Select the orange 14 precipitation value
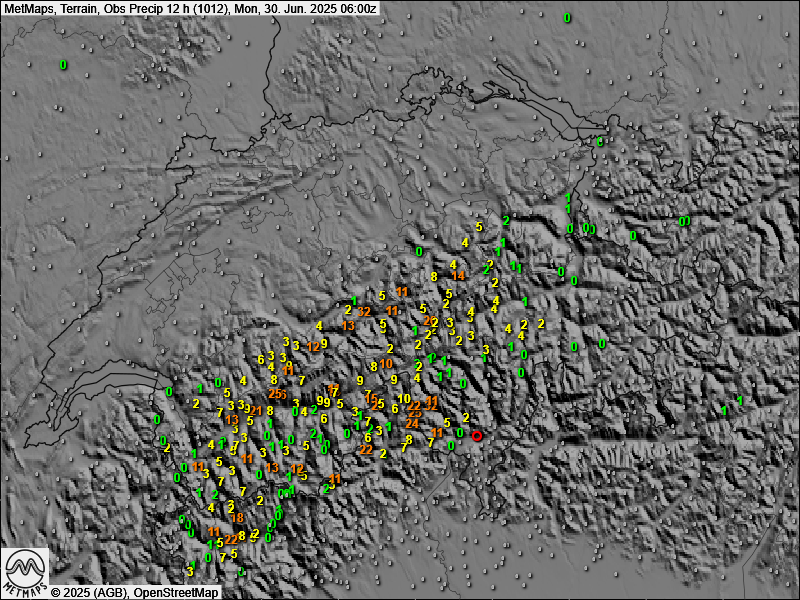 (458, 276)
